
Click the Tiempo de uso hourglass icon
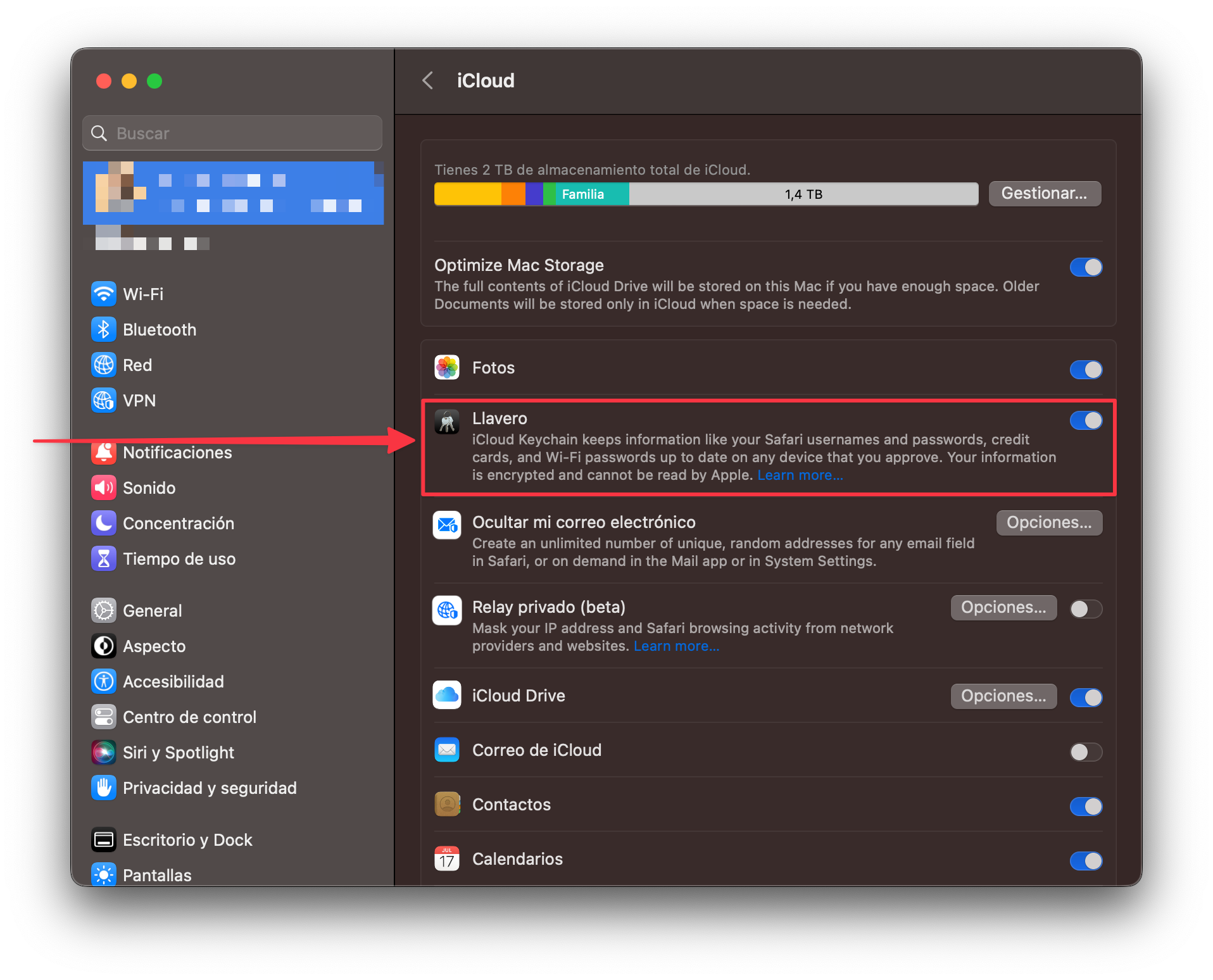(x=104, y=558)
